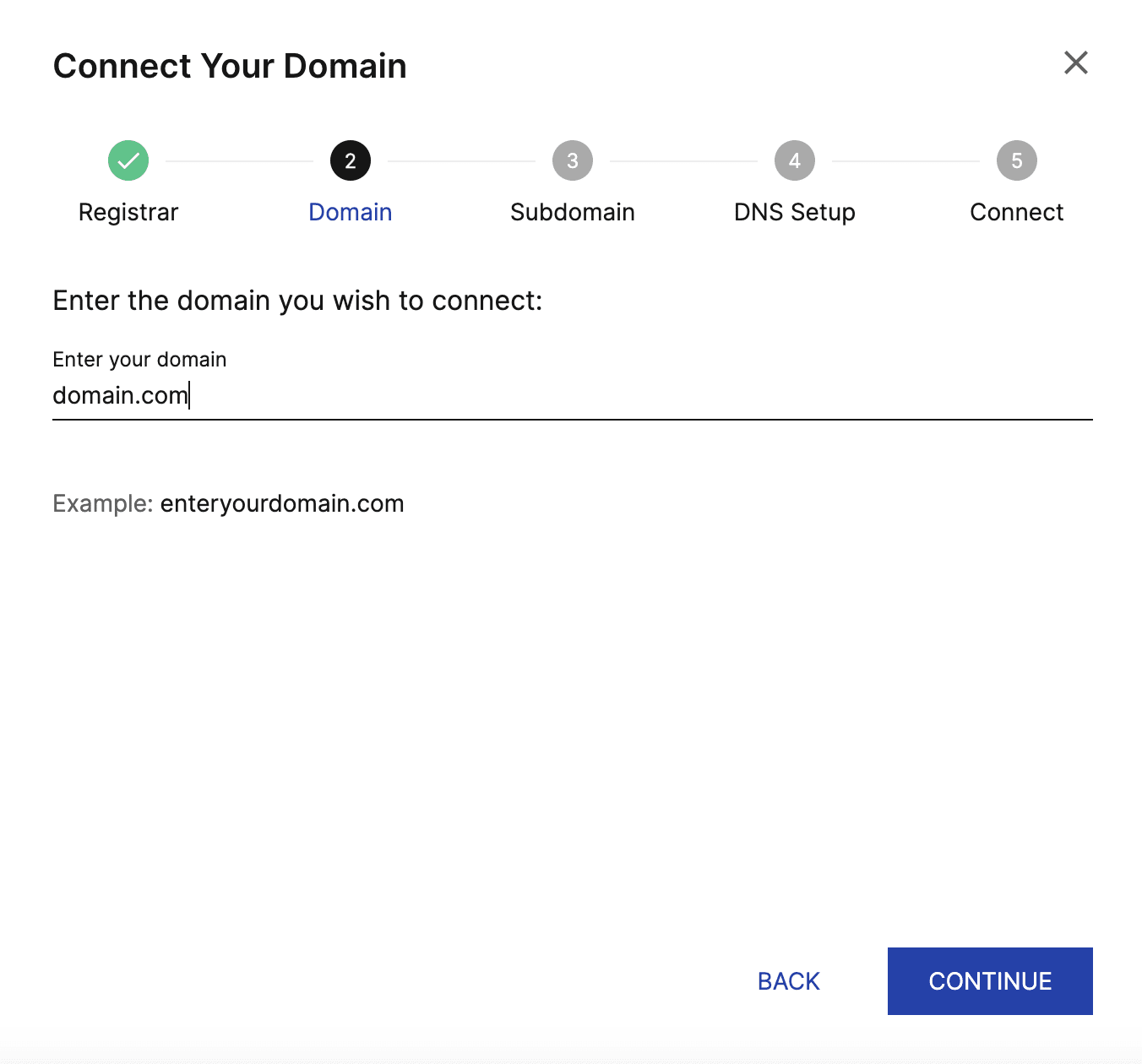Click the heading Enter the domain you wish to connect

(x=297, y=301)
